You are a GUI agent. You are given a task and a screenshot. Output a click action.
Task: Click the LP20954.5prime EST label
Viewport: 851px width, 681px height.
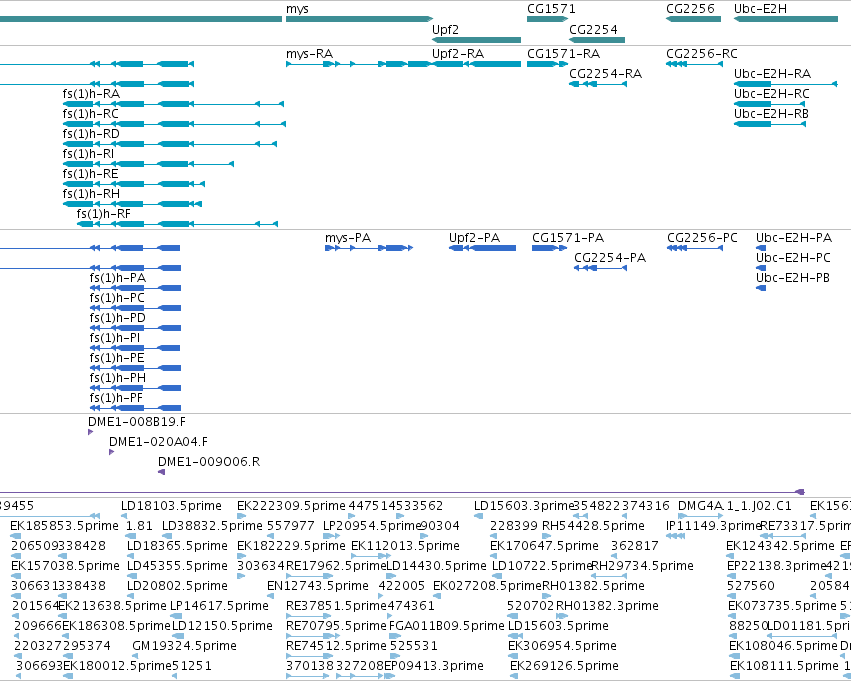(x=372, y=526)
